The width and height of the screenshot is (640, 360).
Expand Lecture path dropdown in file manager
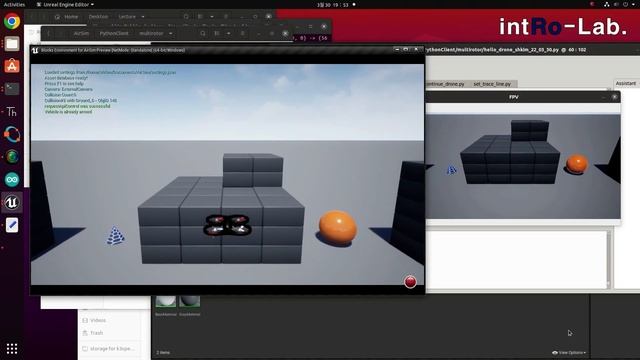[x=143, y=17]
